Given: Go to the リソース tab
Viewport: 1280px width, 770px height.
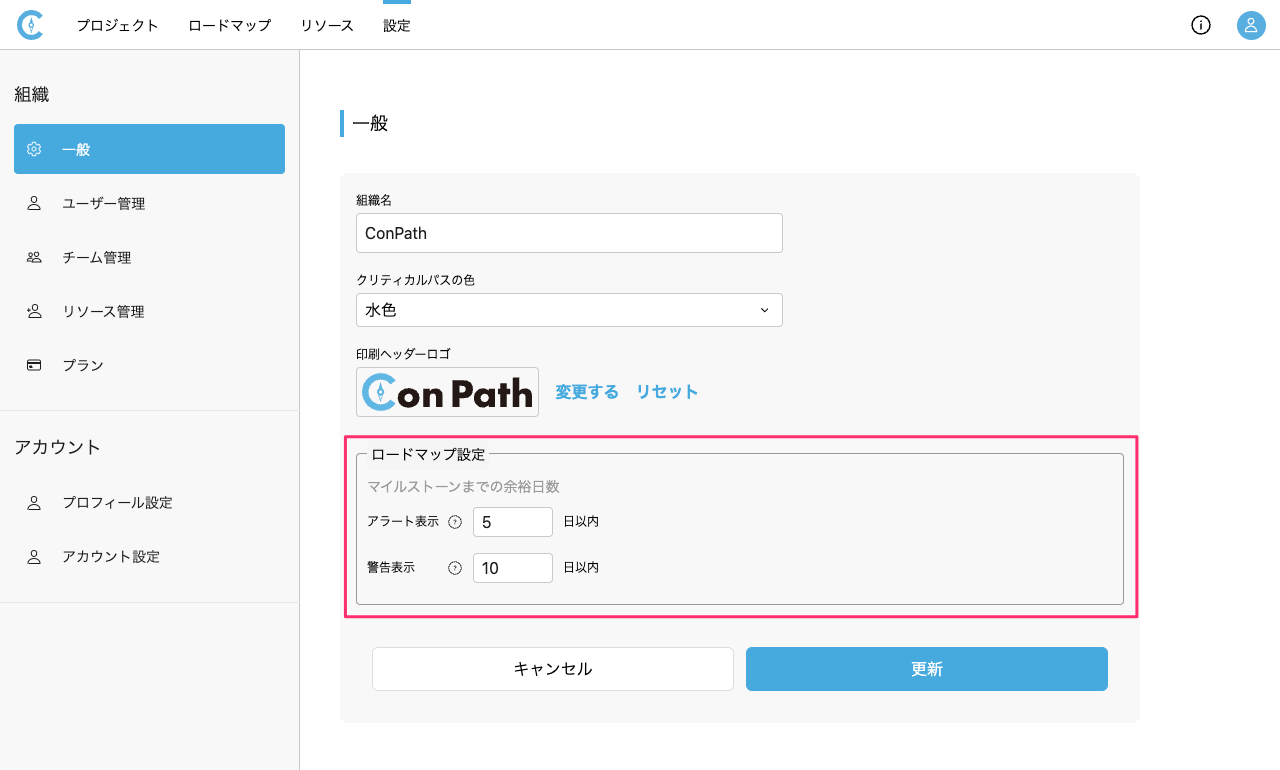Looking at the screenshot, I should pyautogui.click(x=327, y=26).
